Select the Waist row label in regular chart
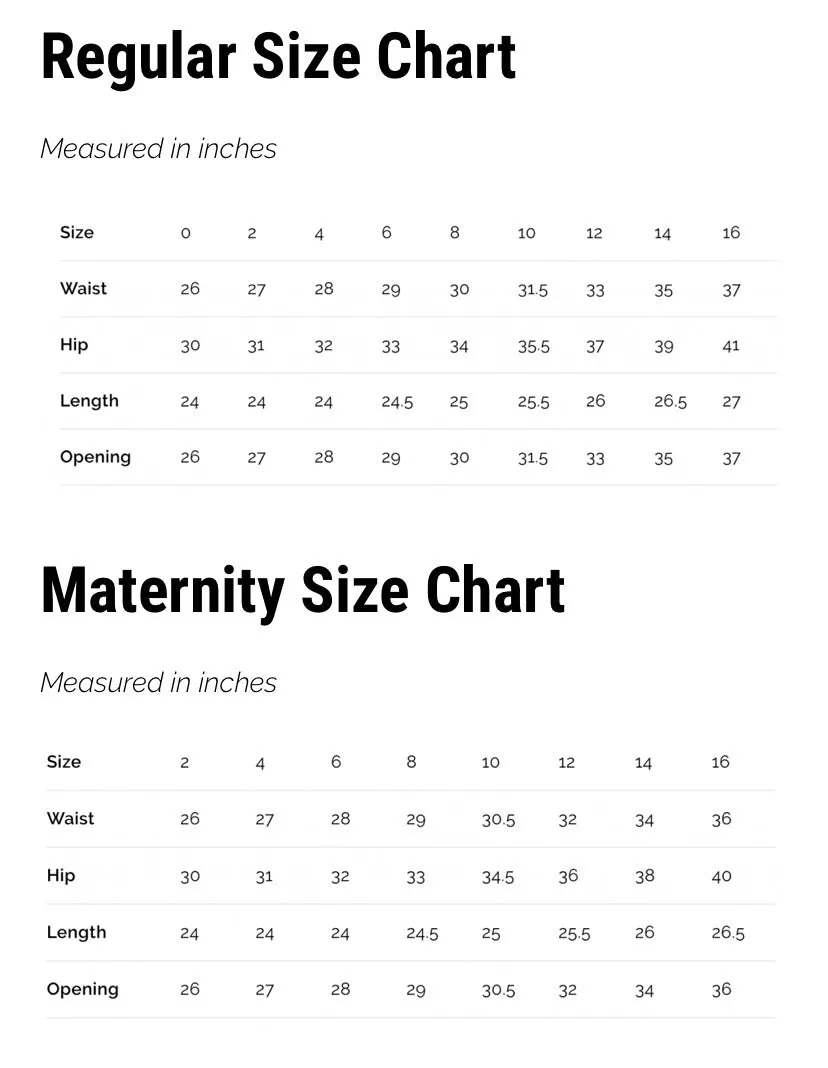828x1068 pixels. tap(83, 288)
